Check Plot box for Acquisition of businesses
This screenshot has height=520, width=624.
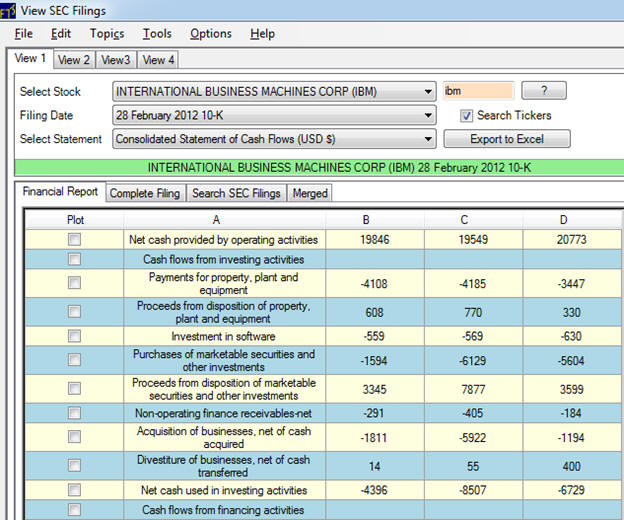(x=74, y=436)
